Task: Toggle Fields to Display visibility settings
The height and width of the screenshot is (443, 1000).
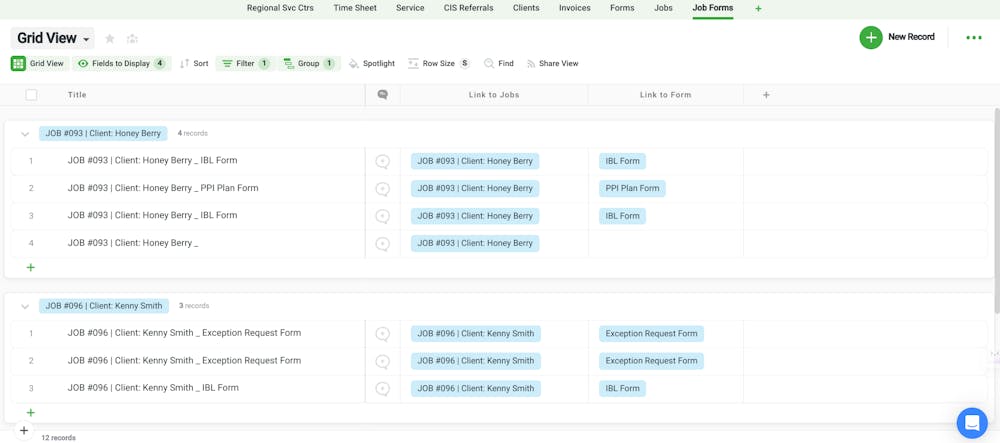Action: click(x=121, y=64)
